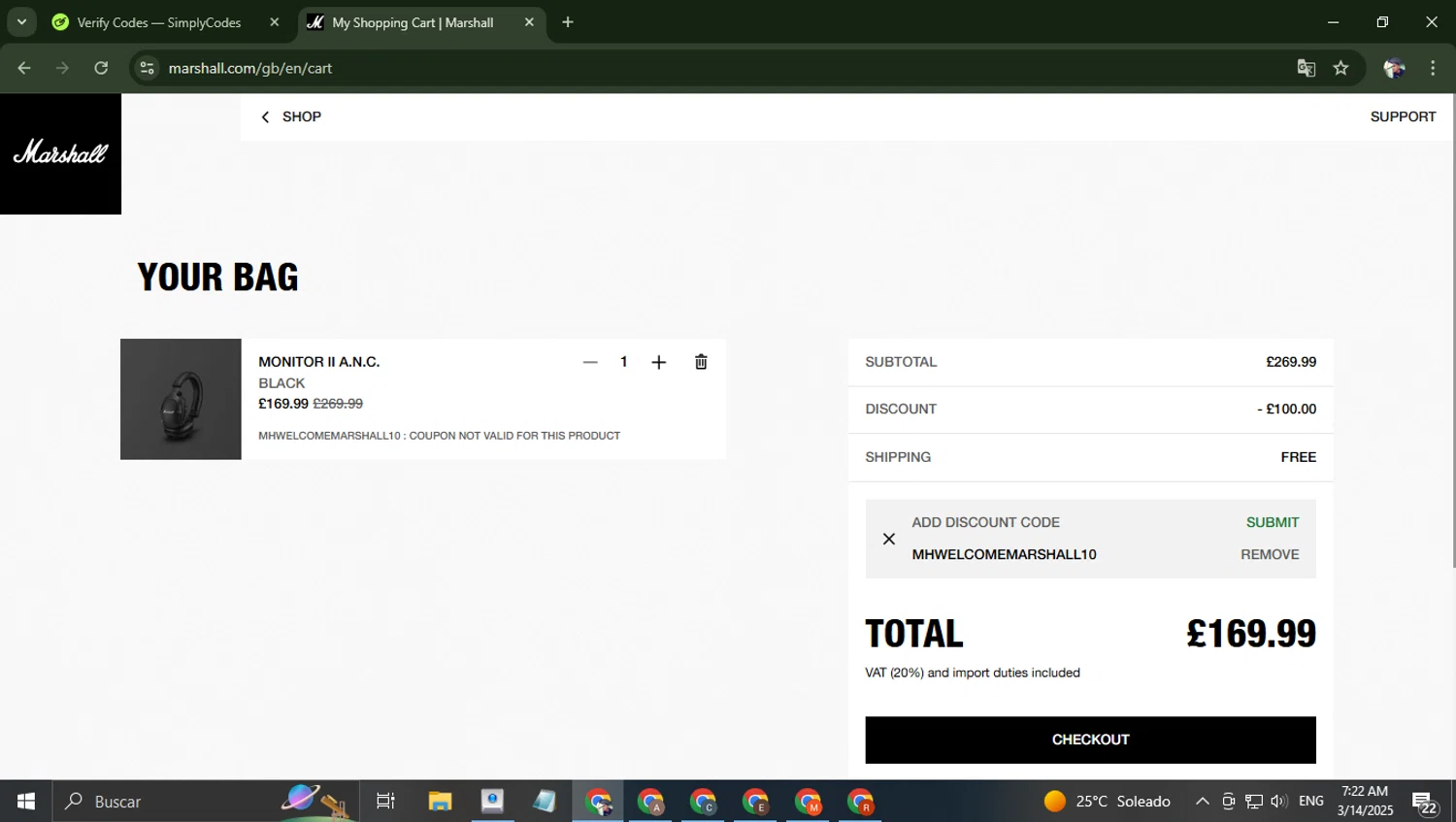Open File Explorer from the taskbar
The height and width of the screenshot is (822, 1456).
pyautogui.click(x=440, y=802)
